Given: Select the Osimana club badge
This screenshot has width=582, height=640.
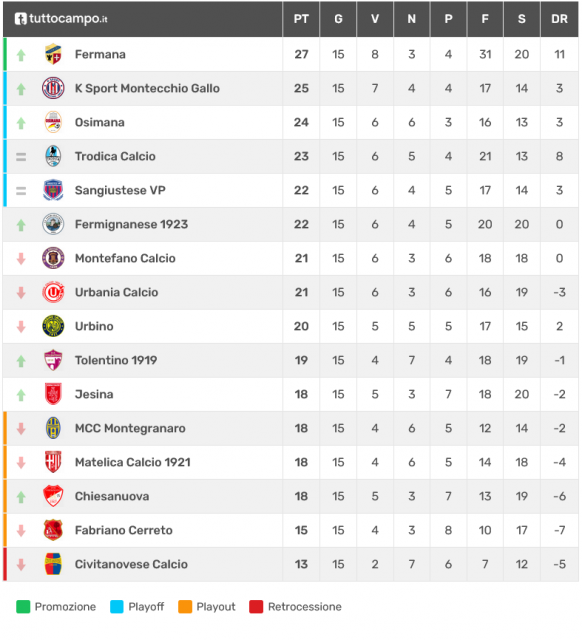Looking at the screenshot, I should coord(53,122).
